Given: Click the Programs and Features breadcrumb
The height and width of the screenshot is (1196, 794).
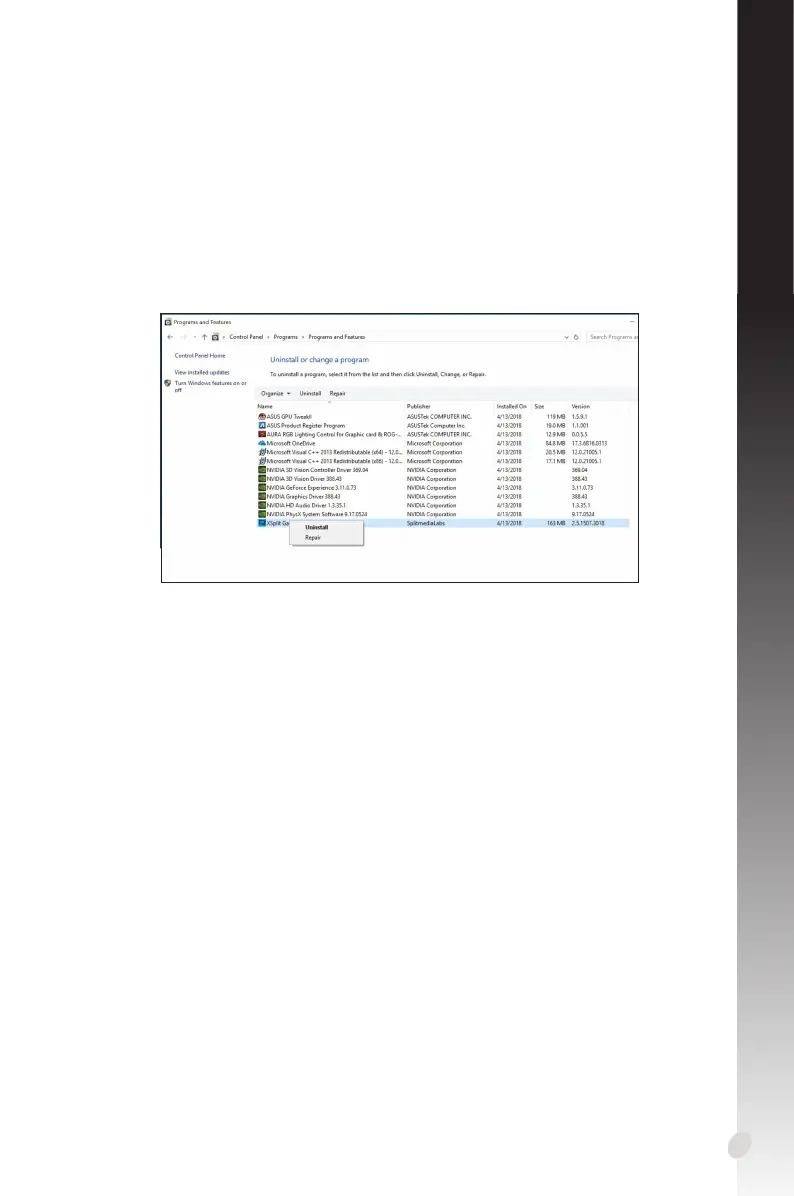Looking at the screenshot, I should (336, 337).
